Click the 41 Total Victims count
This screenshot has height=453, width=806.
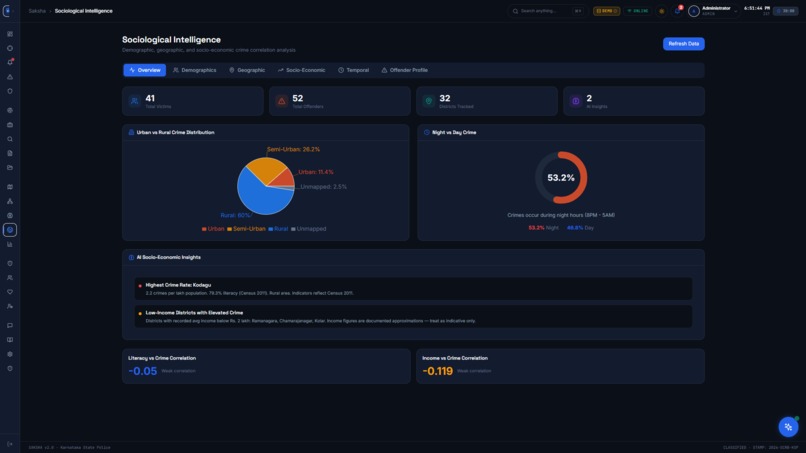[150, 98]
